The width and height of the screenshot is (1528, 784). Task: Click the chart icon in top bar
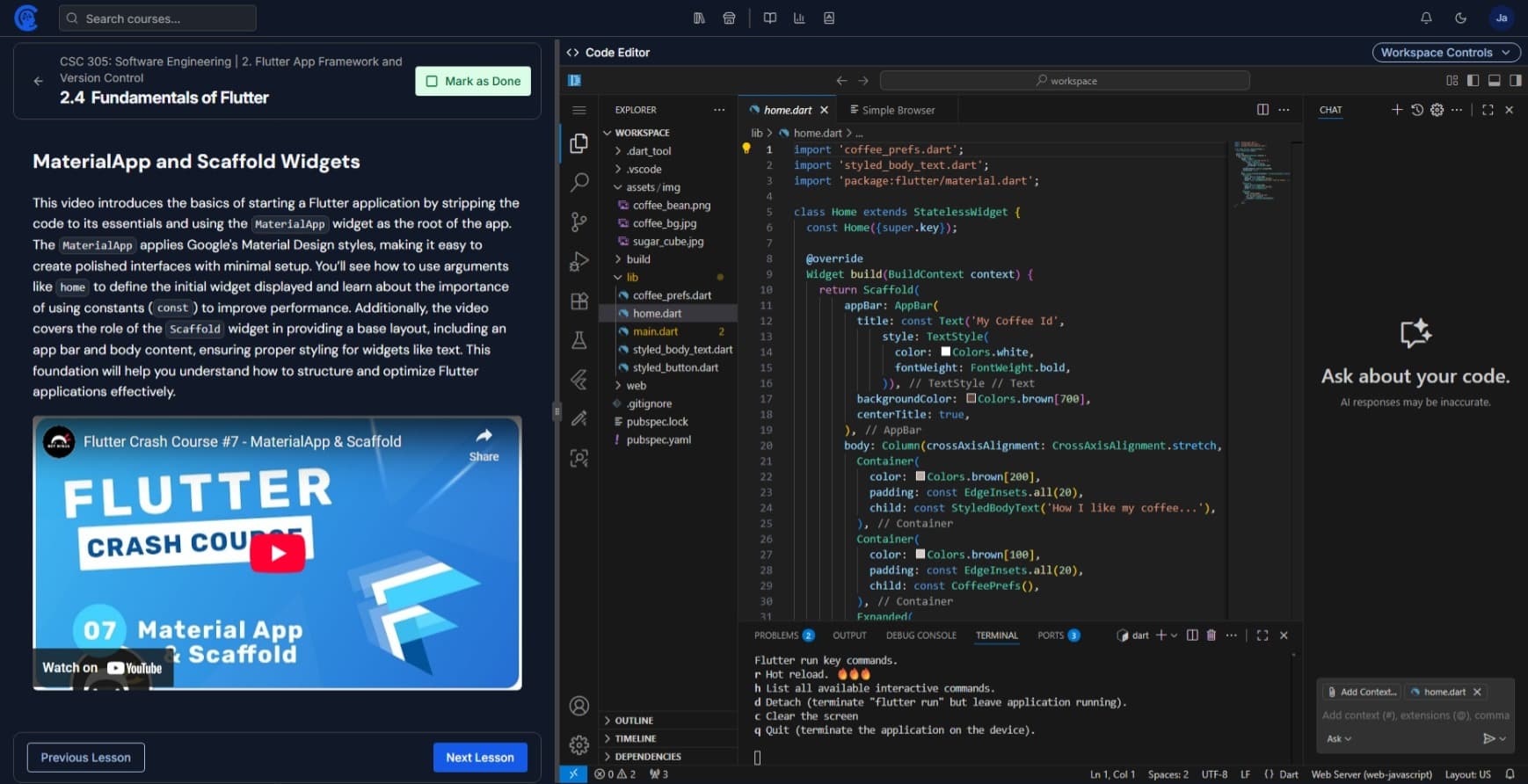pyautogui.click(x=799, y=18)
